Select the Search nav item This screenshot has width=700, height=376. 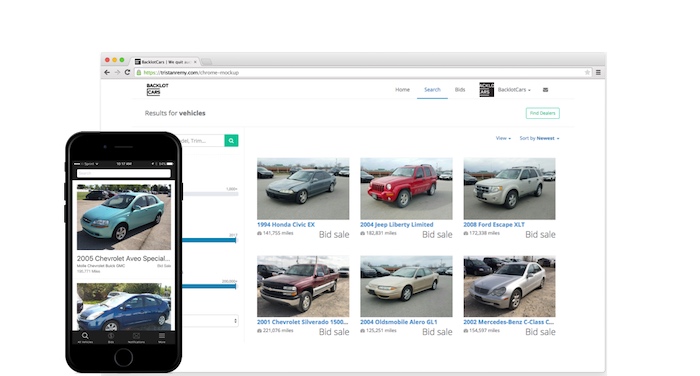tap(432, 90)
